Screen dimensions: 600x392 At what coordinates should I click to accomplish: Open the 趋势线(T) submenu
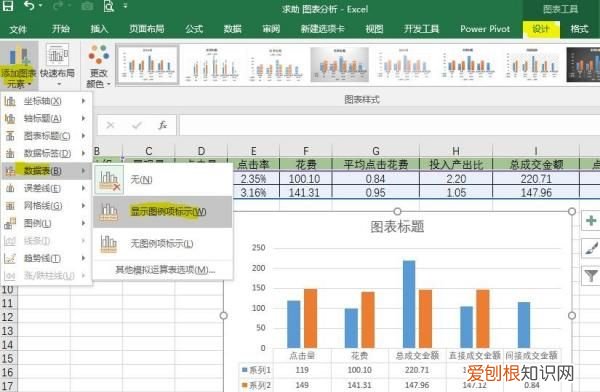(46, 258)
